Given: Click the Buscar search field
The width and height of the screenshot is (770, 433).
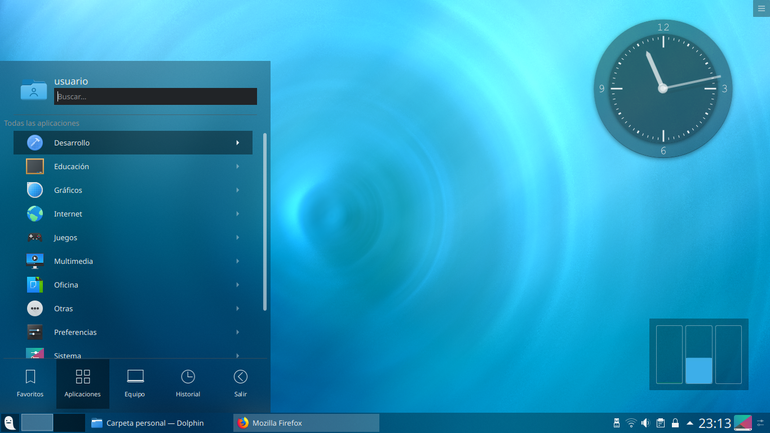Looking at the screenshot, I should (x=156, y=97).
